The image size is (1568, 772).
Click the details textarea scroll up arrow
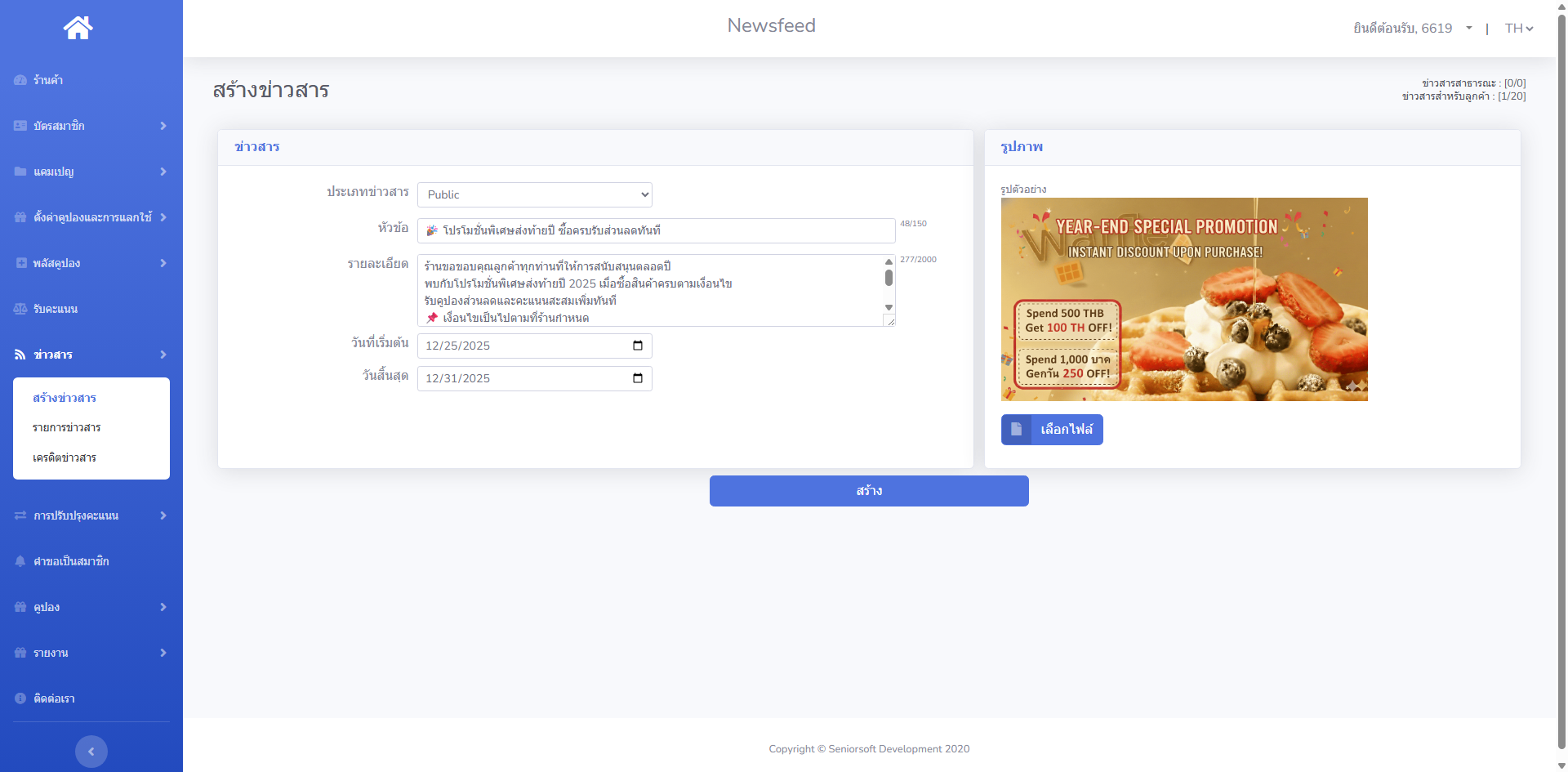click(889, 261)
